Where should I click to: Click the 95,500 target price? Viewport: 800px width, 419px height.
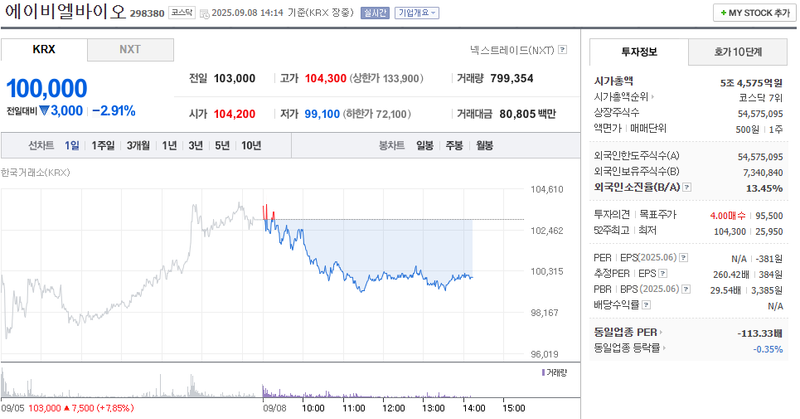click(x=769, y=216)
